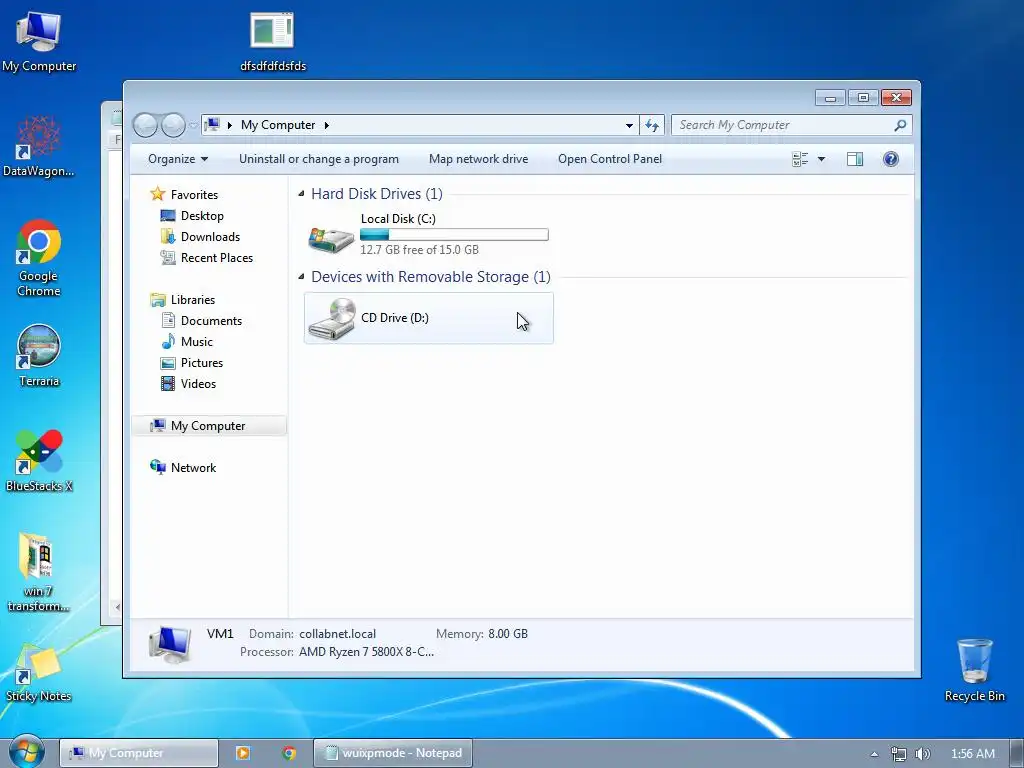Open the Videos library

(x=198, y=383)
